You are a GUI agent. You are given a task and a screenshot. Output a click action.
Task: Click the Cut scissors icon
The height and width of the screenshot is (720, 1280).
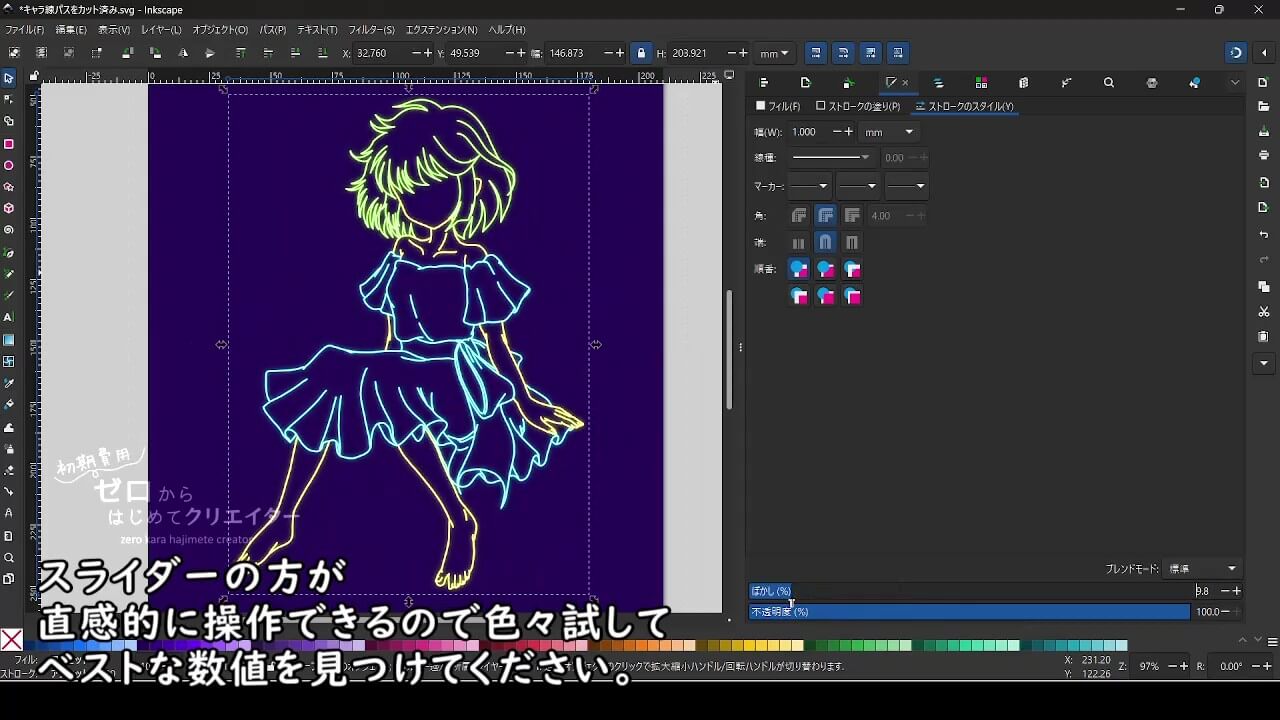[1264, 312]
